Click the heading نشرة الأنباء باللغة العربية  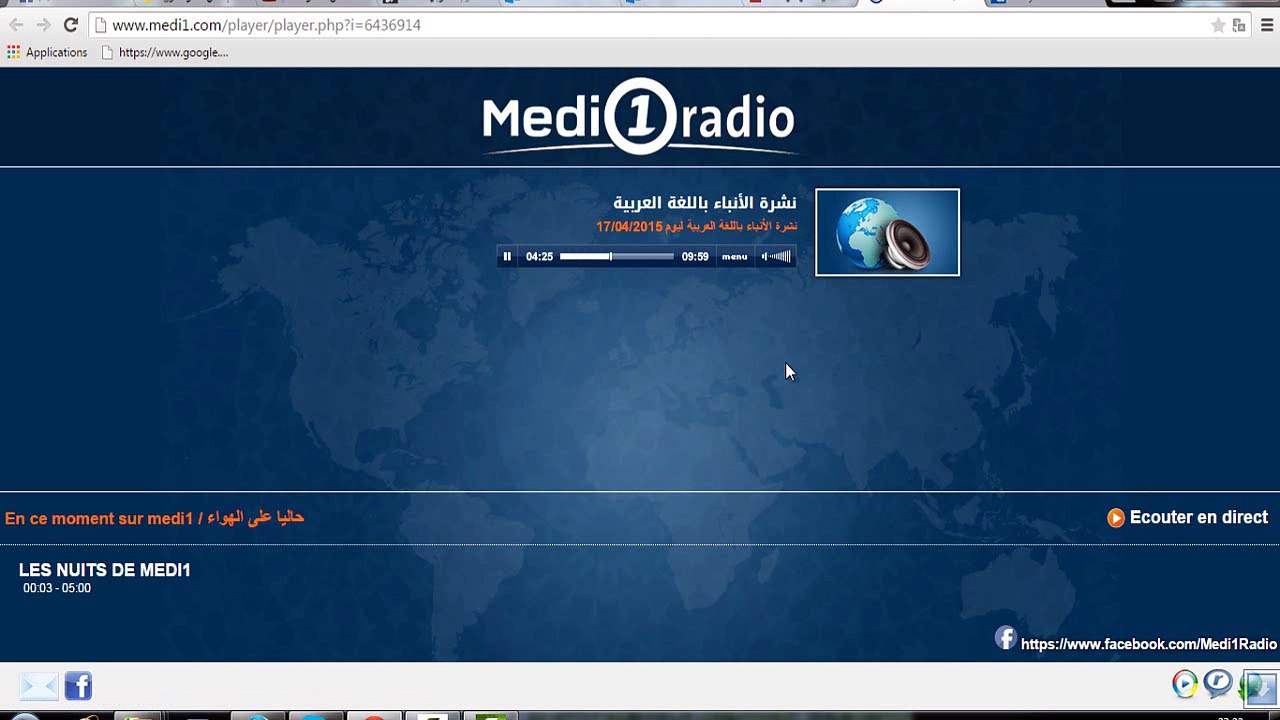point(705,203)
